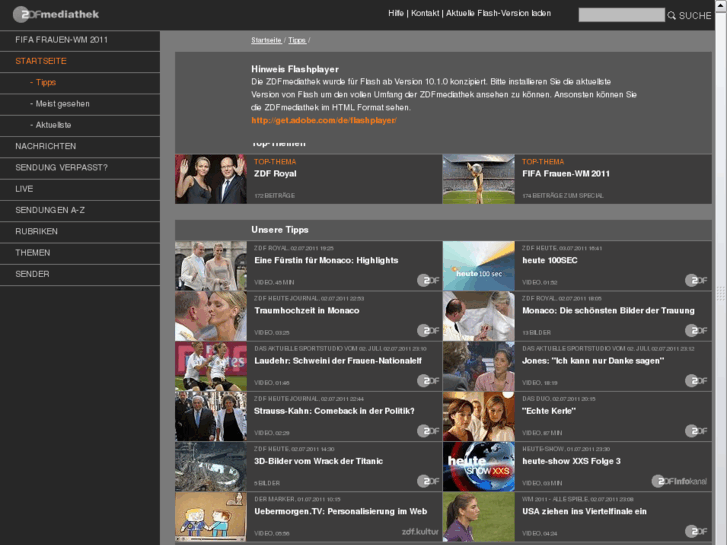The height and width of the screenshot is (545, 727).
Task: Click the Kontakt link in header
Action: point(425,13)
